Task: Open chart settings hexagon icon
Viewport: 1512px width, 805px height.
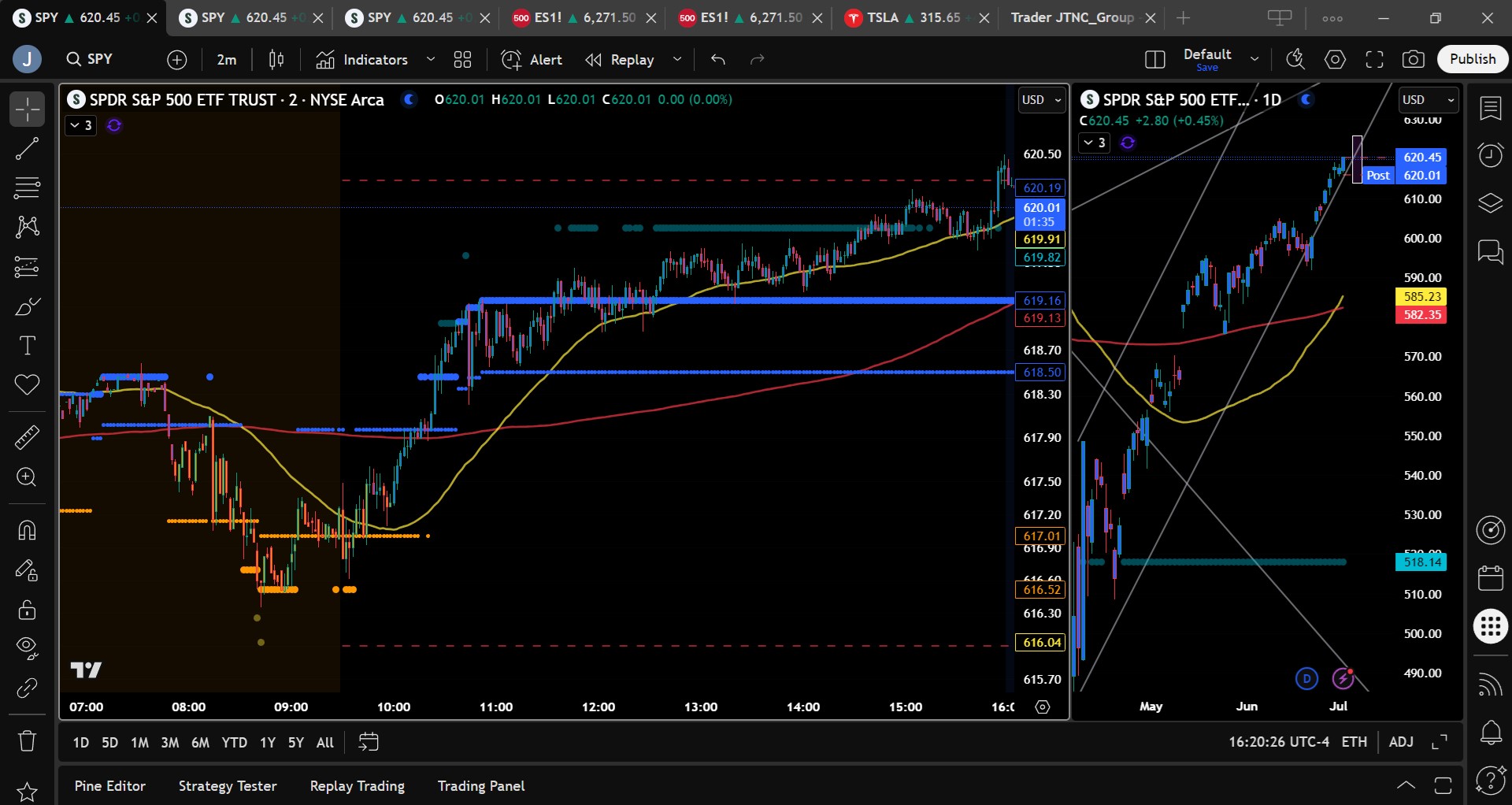Action: 1335,59
